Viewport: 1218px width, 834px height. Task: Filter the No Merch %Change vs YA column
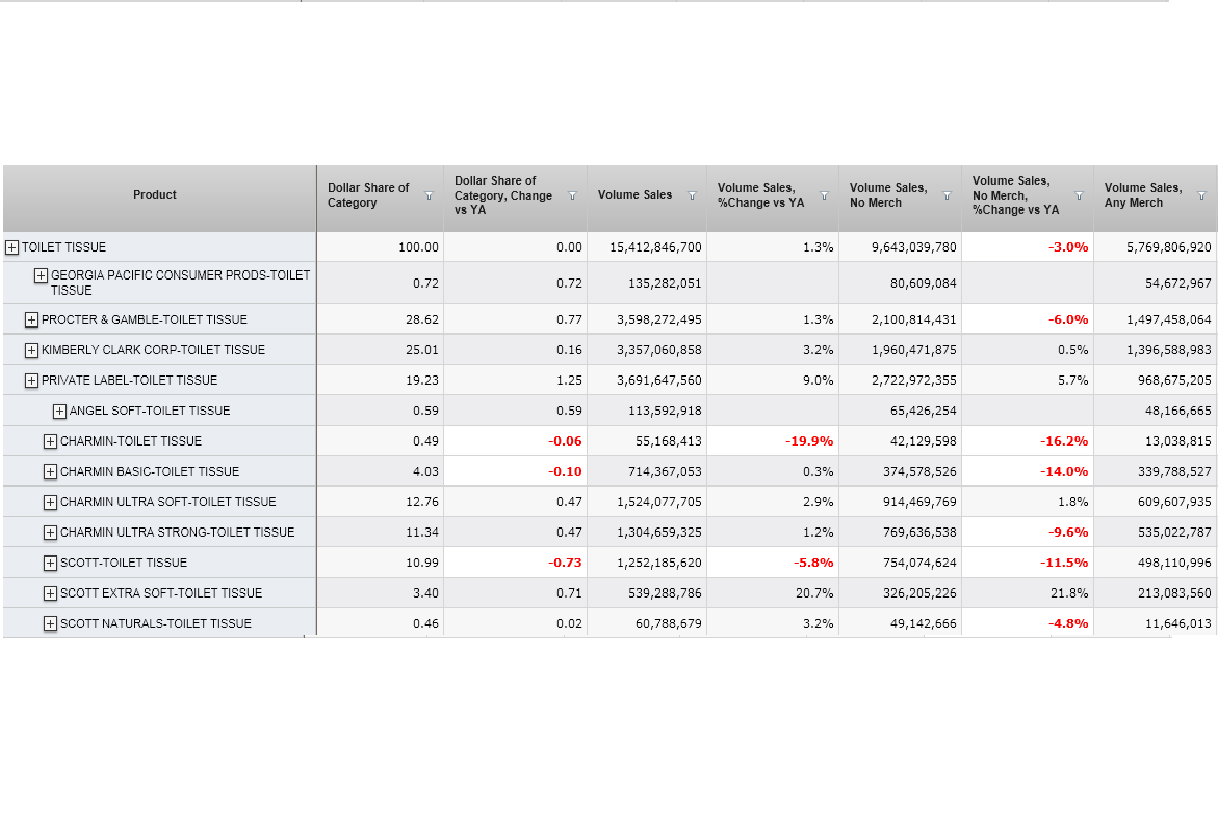[x=1079, y=196]
